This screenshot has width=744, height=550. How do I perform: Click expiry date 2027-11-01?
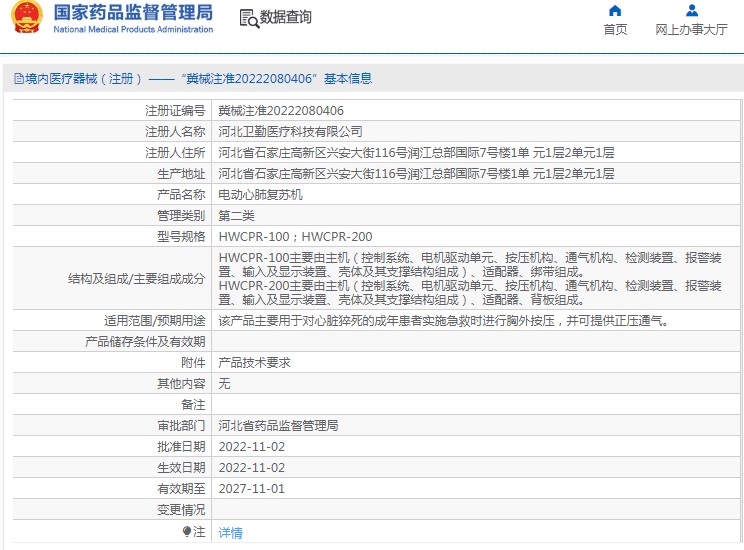(251, 489)
